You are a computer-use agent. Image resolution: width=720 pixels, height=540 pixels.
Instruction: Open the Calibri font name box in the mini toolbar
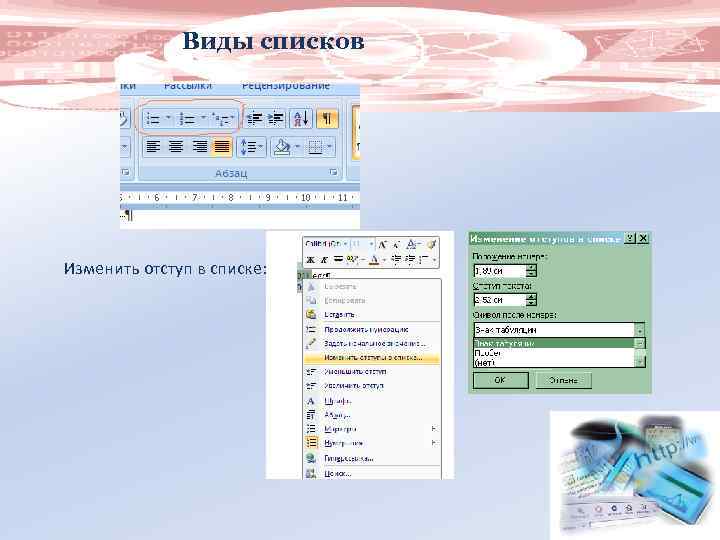click(x=326, y=243)
